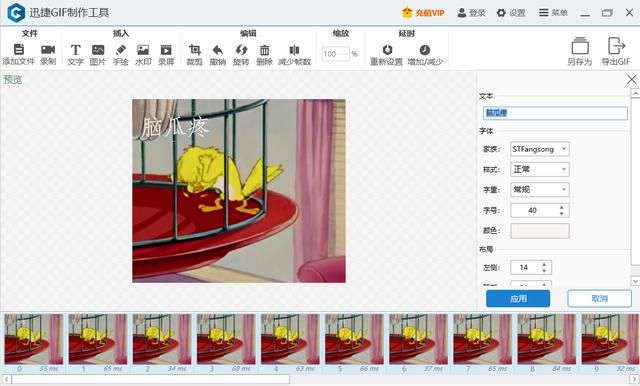Click 重新设置 delay reset icon
The width and height of the screenshot is (640, 386).
pos(387,50)
